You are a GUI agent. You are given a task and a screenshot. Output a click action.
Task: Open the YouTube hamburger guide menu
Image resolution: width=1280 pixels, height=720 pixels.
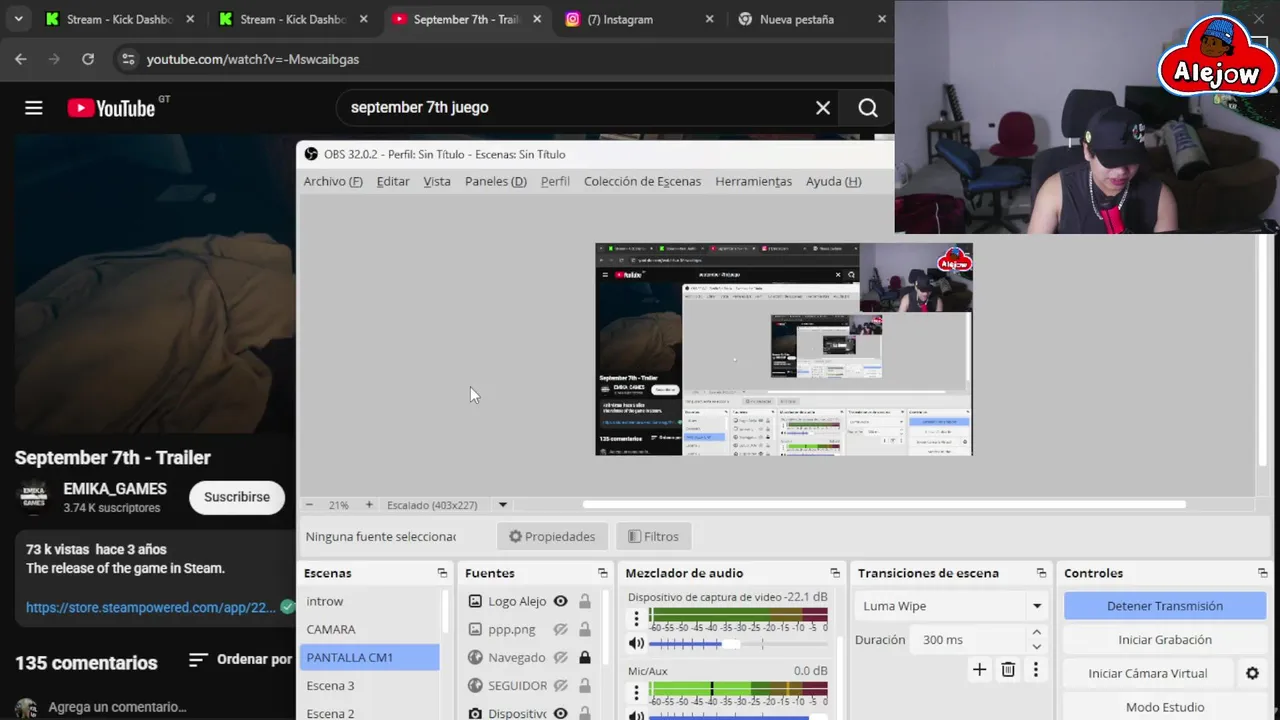[x=34, y=108]
